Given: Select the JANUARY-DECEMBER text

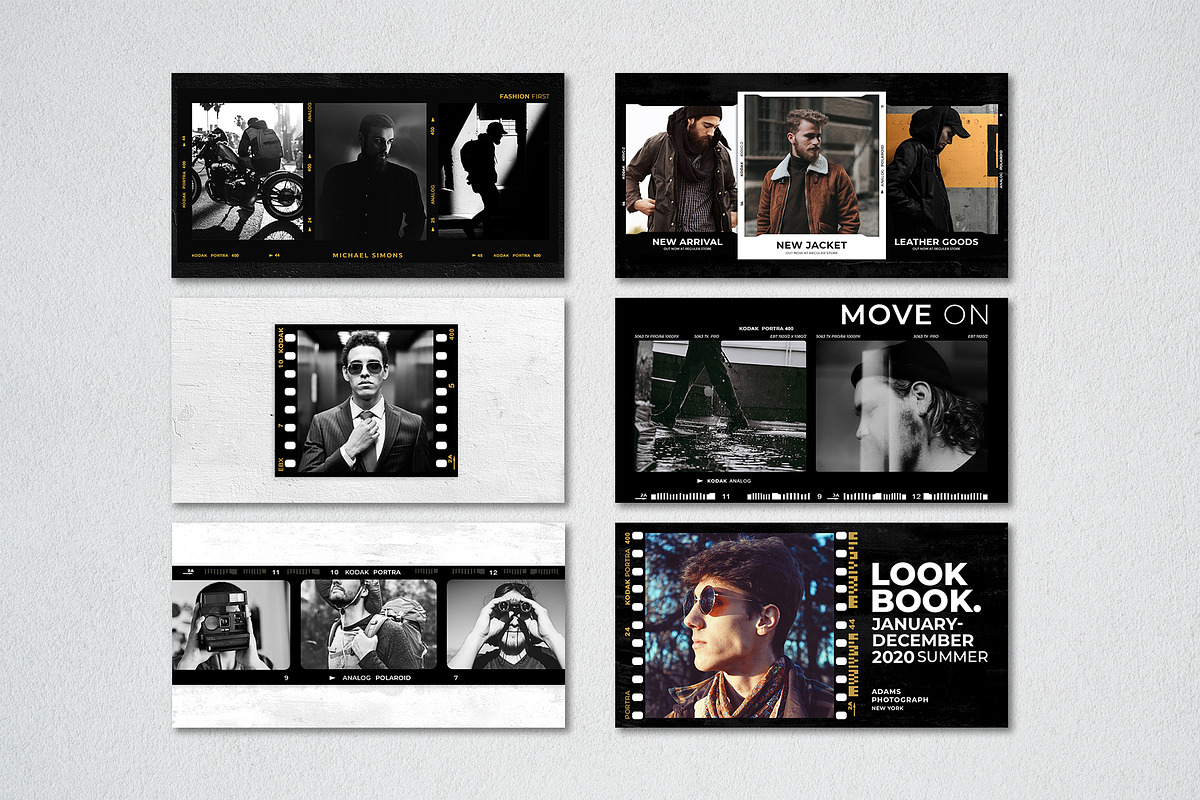Looking at the screenshot, I should pos(922,631).
